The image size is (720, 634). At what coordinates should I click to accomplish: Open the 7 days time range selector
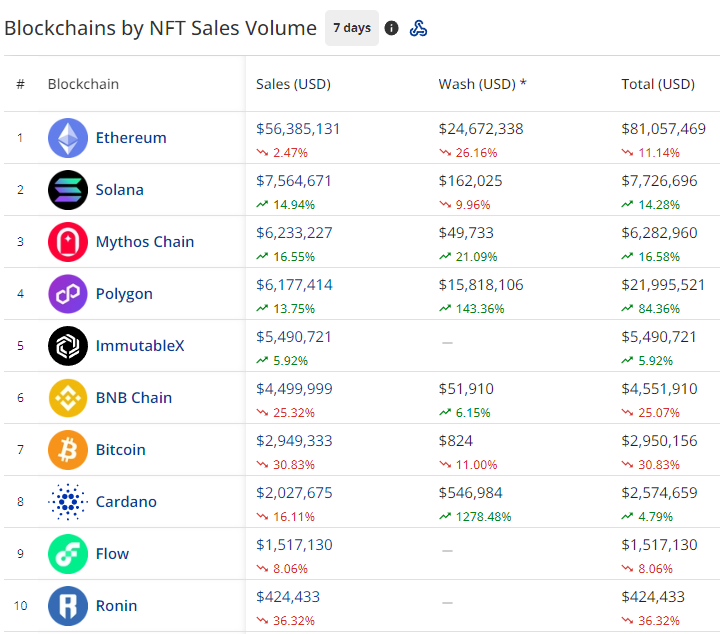(352, 28)
